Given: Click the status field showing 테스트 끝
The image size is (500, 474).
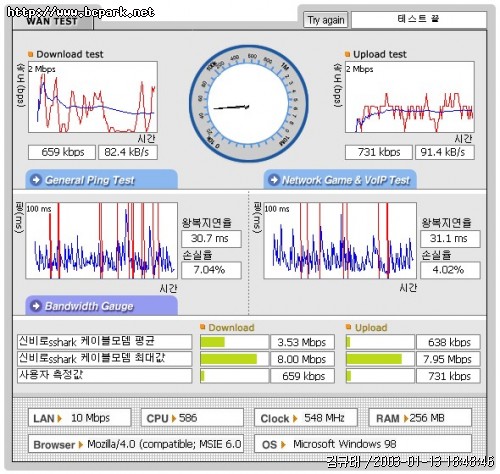Looking at the screenshot, I should click(x=419, y=20).
